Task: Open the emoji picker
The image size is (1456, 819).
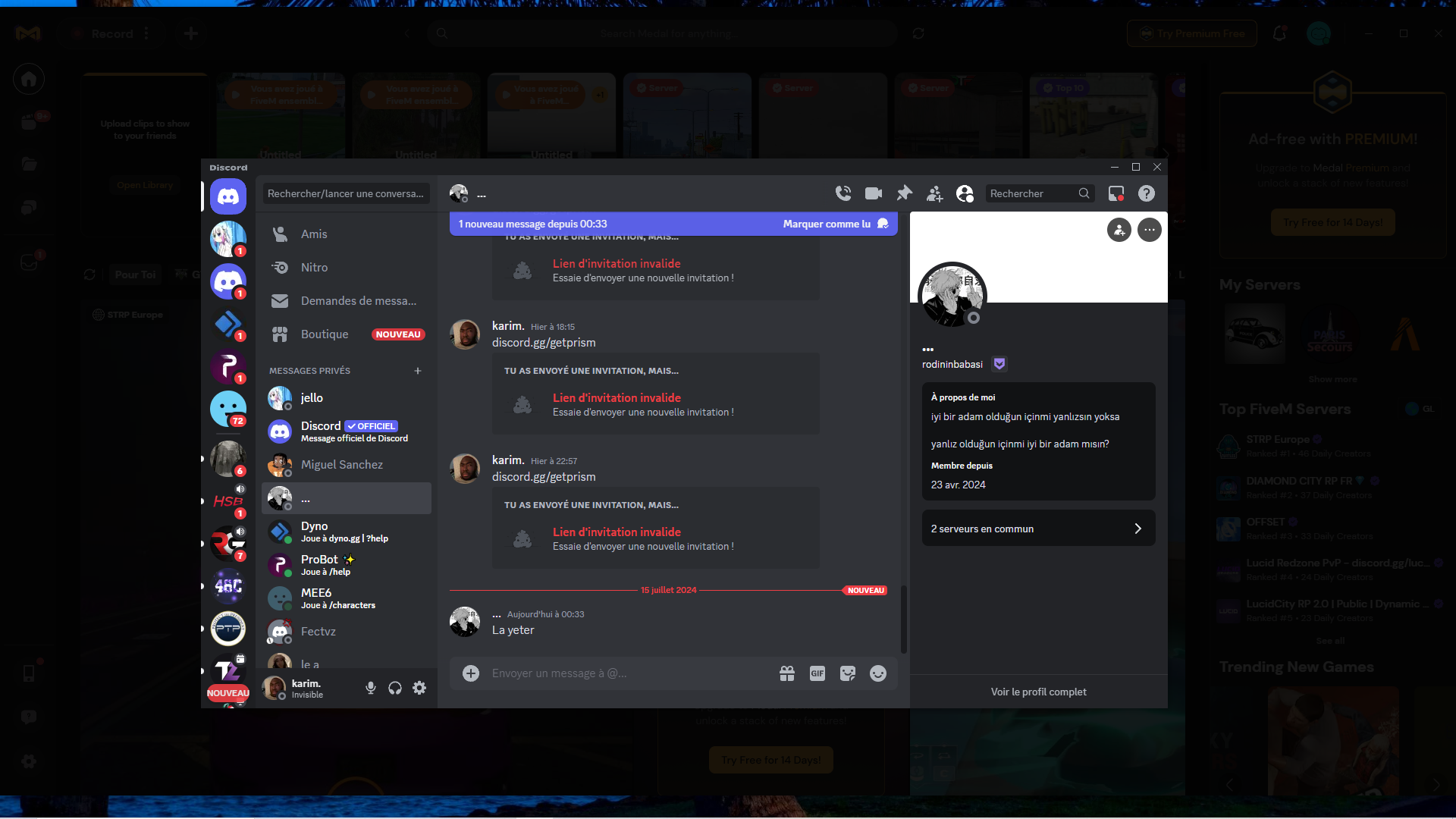Action: (878, 673)
